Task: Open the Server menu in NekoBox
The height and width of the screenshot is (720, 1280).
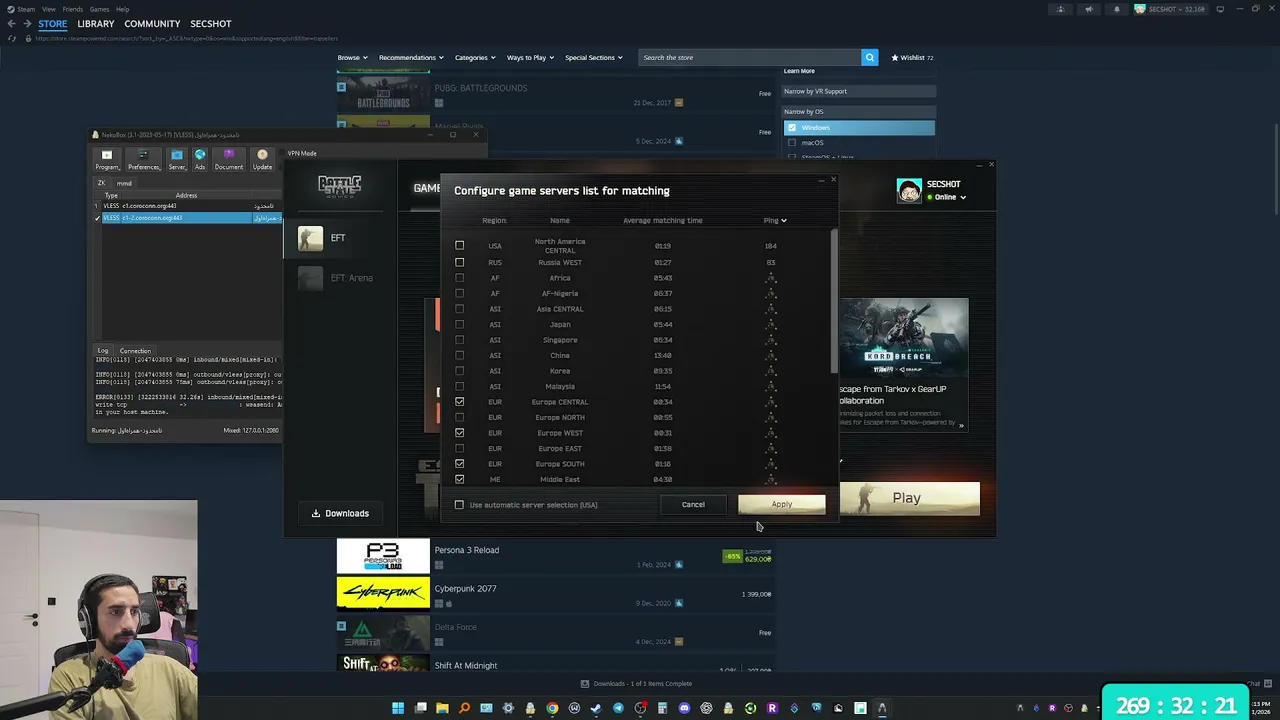Action: [x=177, y=159]
